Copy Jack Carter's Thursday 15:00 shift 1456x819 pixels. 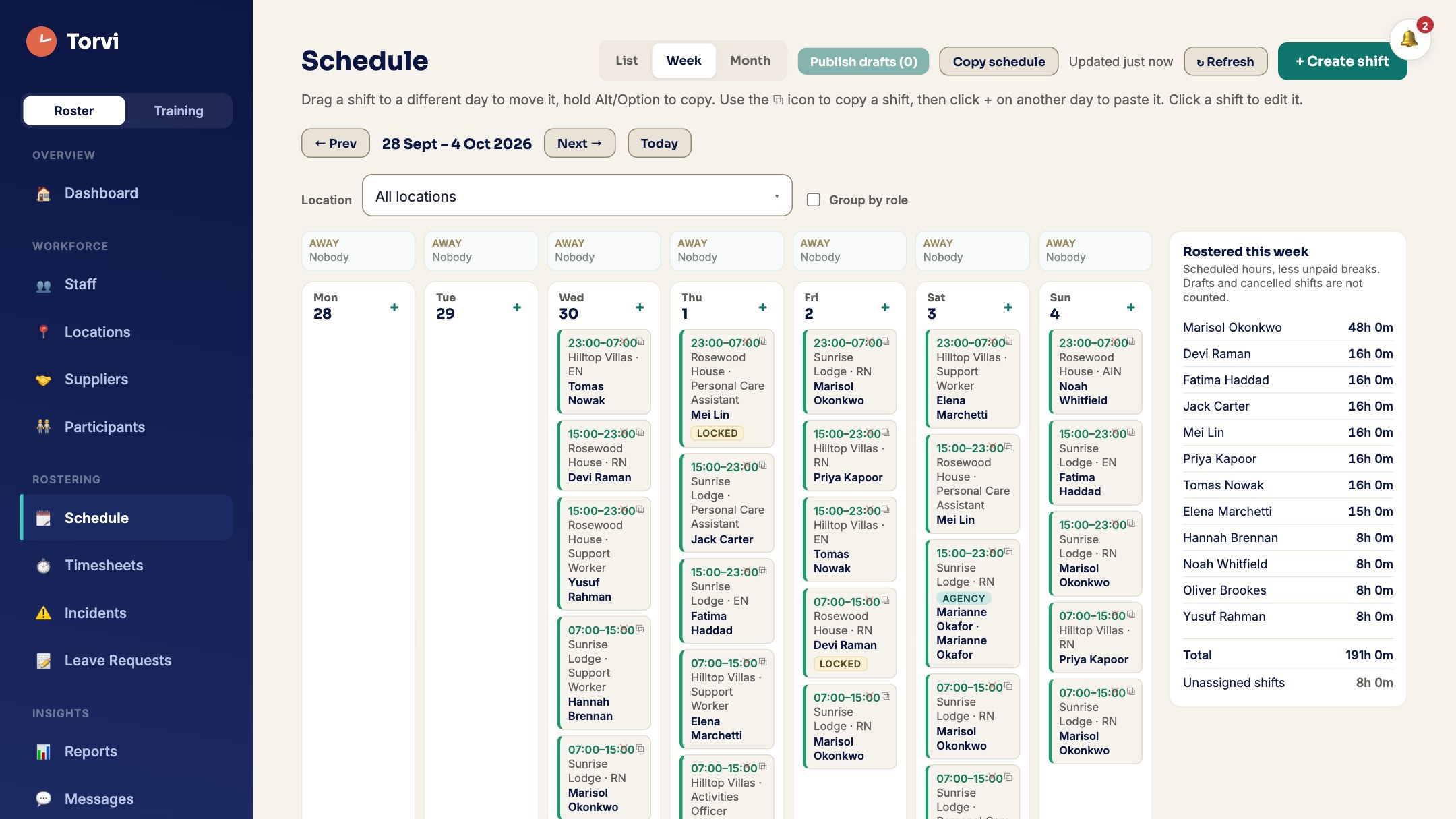pyautogui.click(x=763, y=466)
